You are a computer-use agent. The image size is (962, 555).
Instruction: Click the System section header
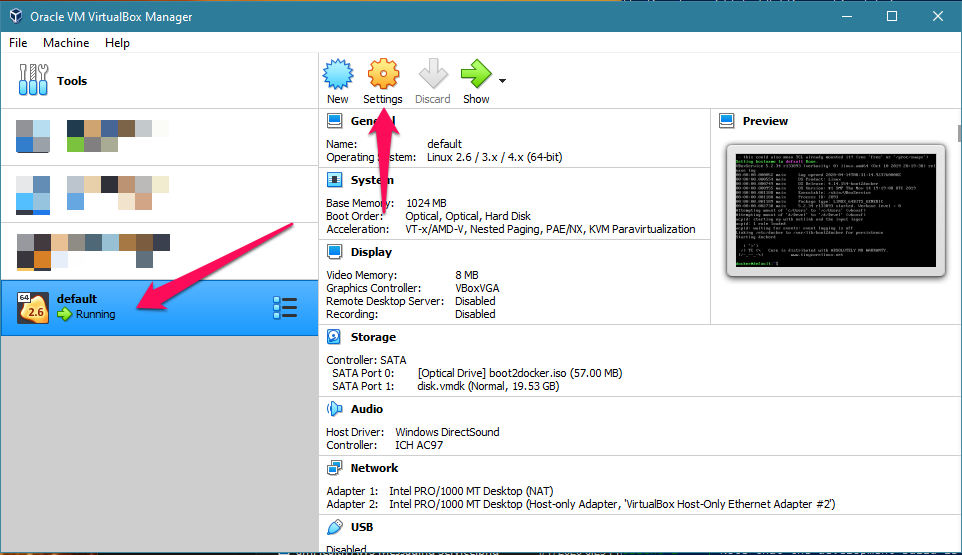pyautogui.click(x=372, y=180)
